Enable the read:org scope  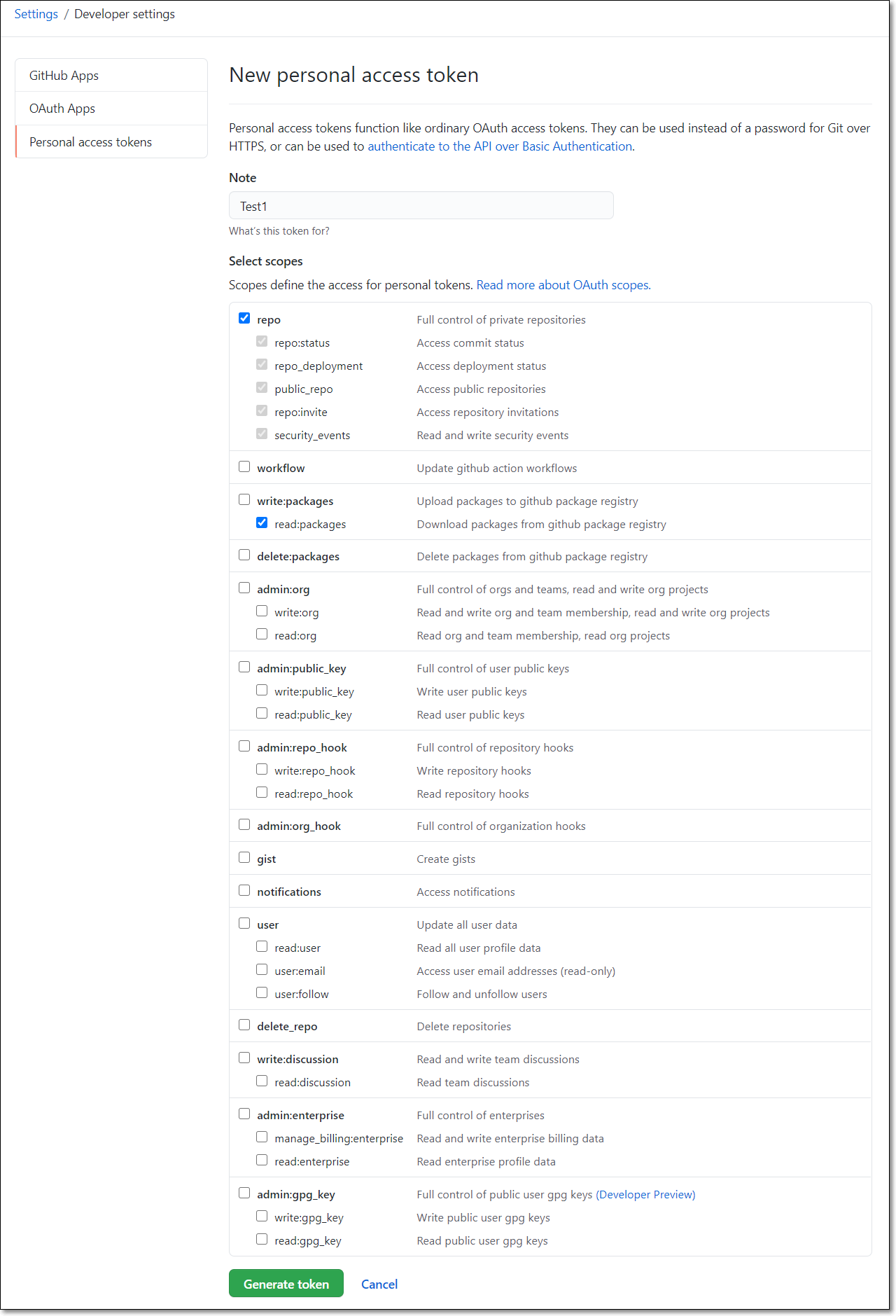pyautogui.click(x=262, y=634)
